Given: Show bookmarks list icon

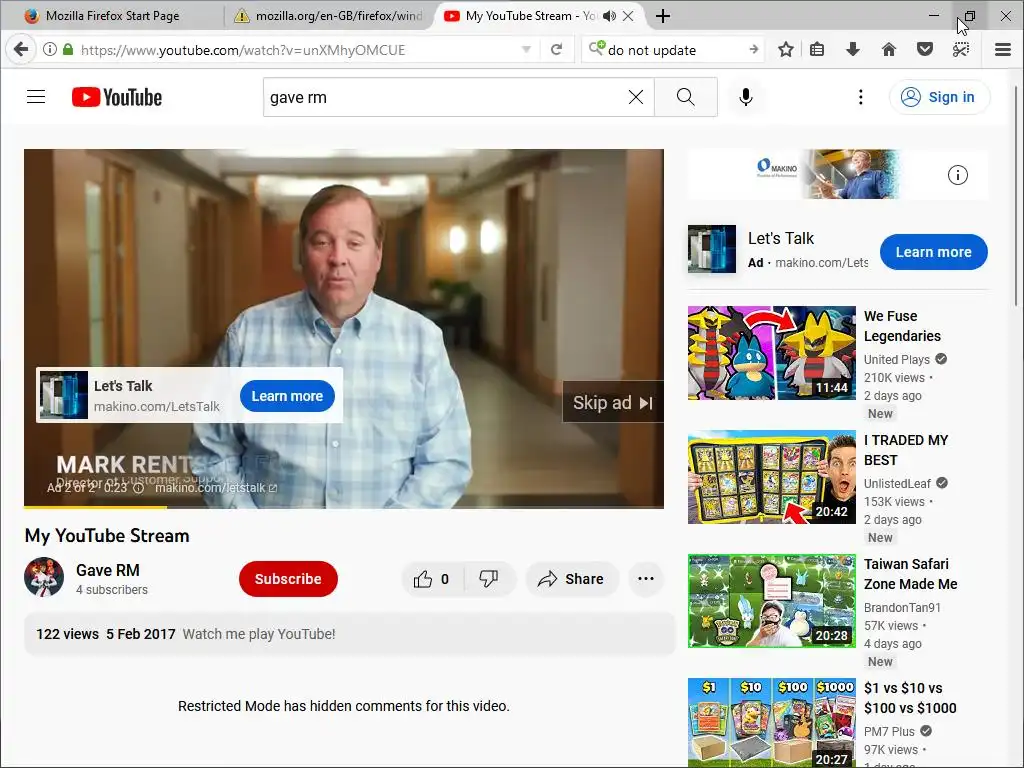Looking at the screenshot, I should [x=817, y=50].
